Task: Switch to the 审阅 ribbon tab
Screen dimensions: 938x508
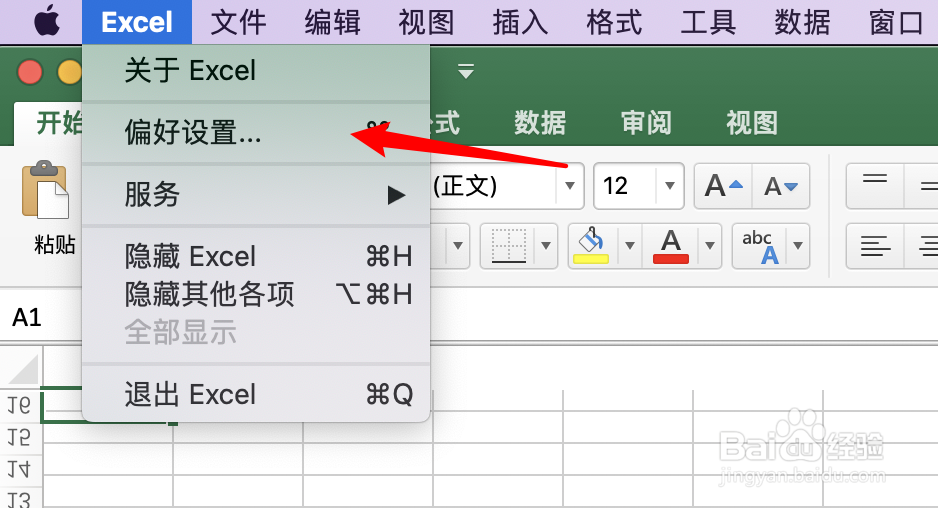Action: [646, 123]
